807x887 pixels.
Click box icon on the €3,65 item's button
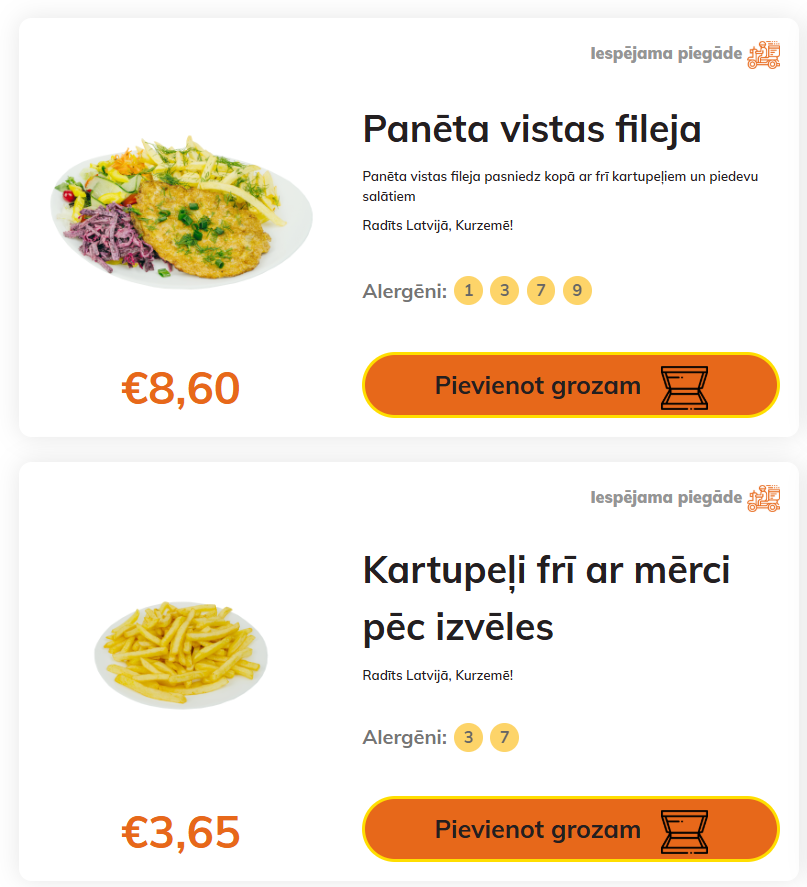684,831
